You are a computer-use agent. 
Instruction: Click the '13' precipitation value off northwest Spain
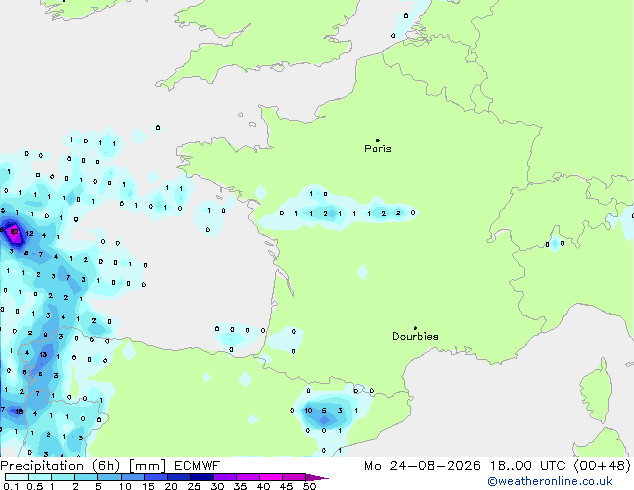tap(43, 355)
